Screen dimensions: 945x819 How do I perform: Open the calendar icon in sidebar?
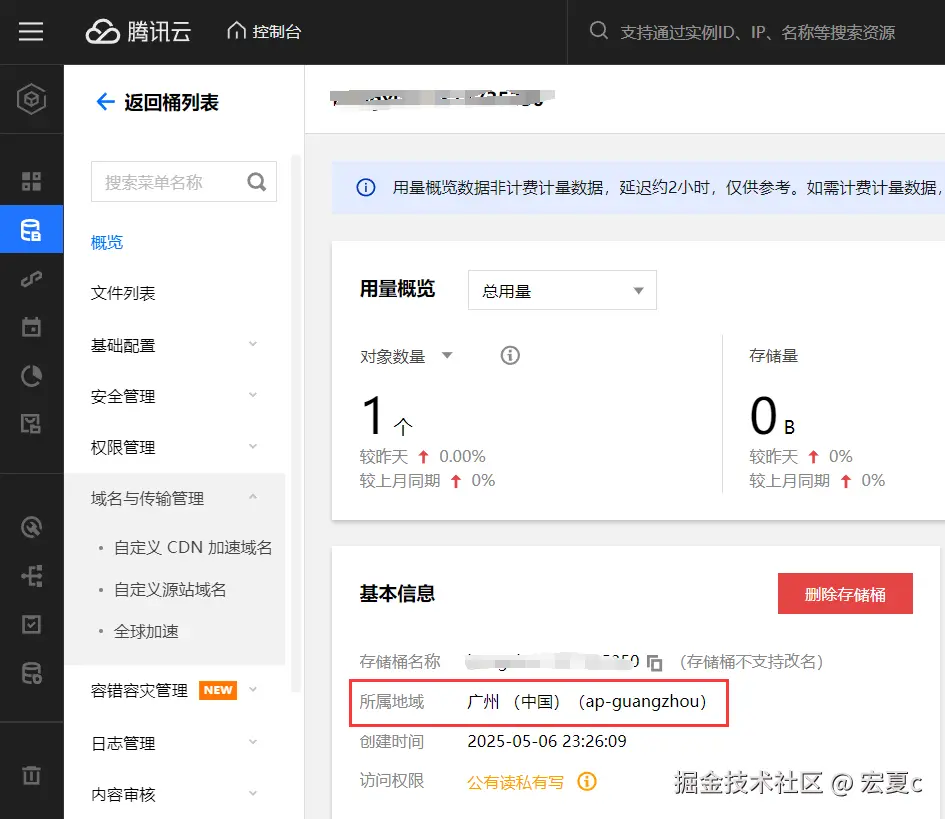[31, 327]
